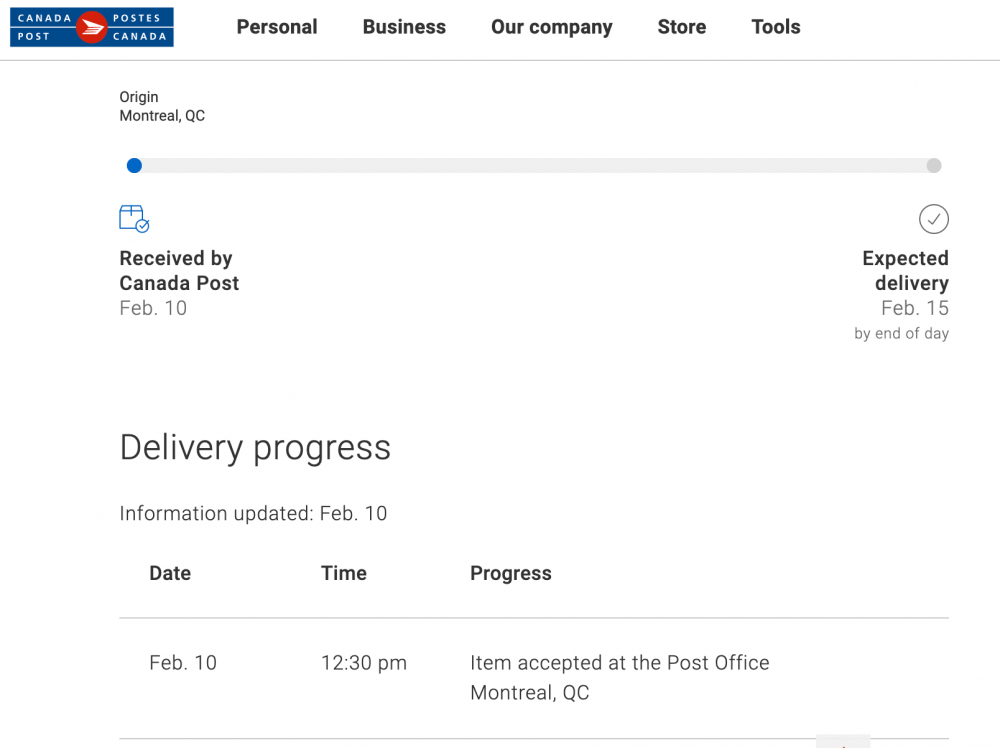Viewport: 1000px width, 748px height.
Task: Click the Received by Canada Post label
Action: (x=179, y=270)
